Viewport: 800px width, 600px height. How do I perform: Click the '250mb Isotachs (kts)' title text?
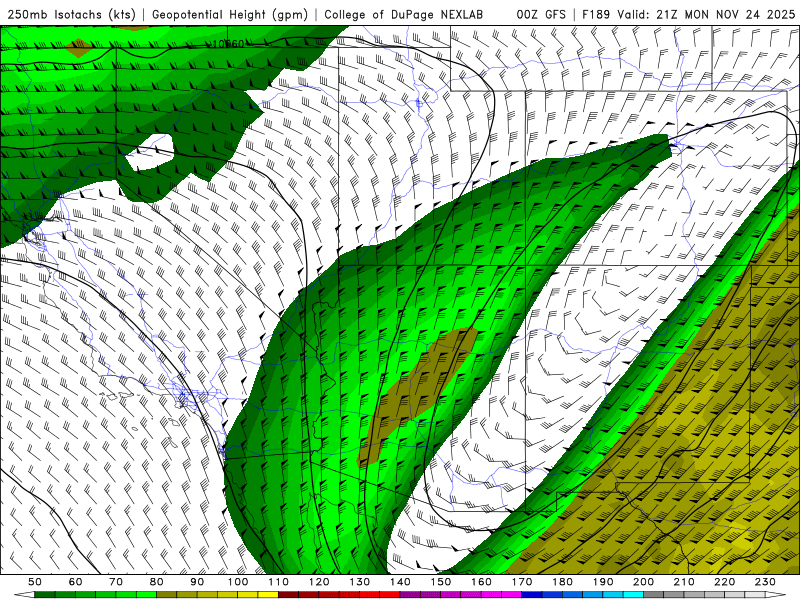72,15
